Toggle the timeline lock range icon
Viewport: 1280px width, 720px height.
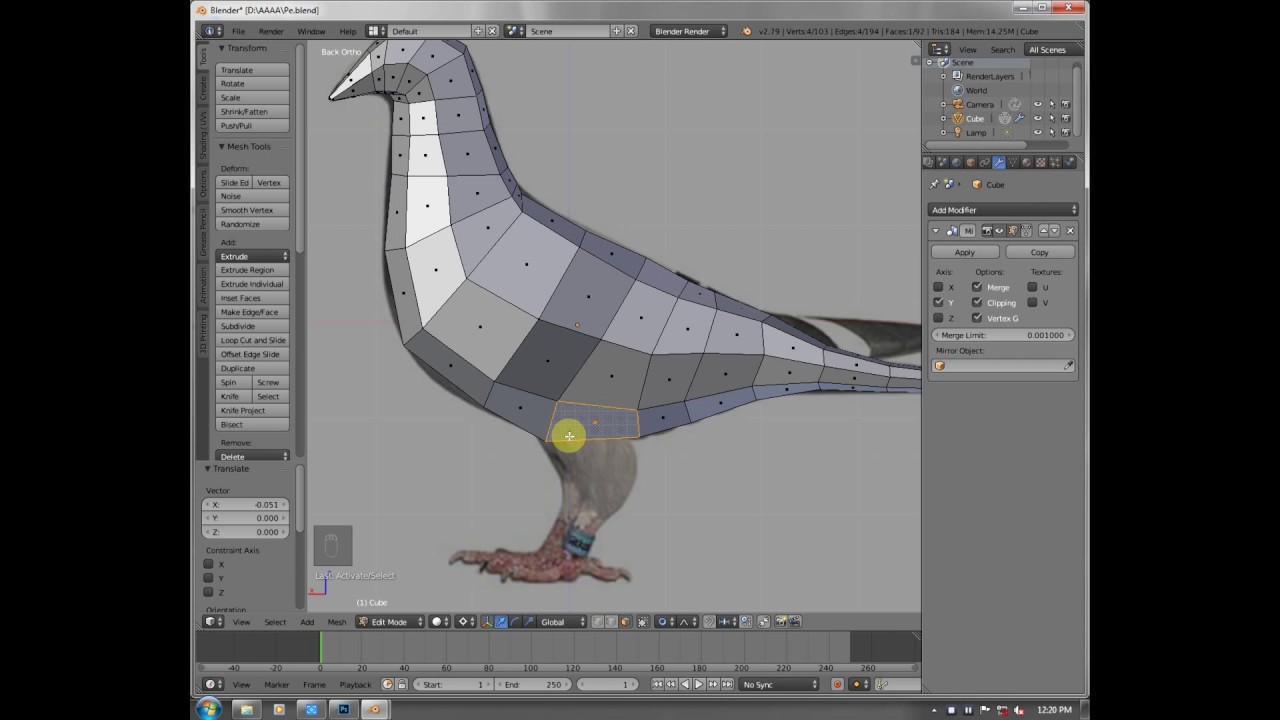[x=402, y=684]
